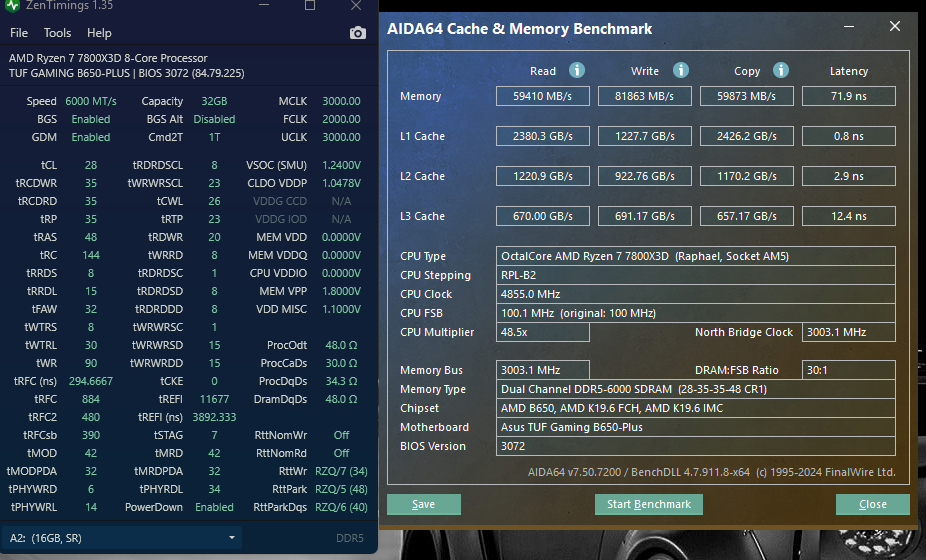Click the PowerDown value Enabled
926x560 pixels.
(x=214, y=507)
